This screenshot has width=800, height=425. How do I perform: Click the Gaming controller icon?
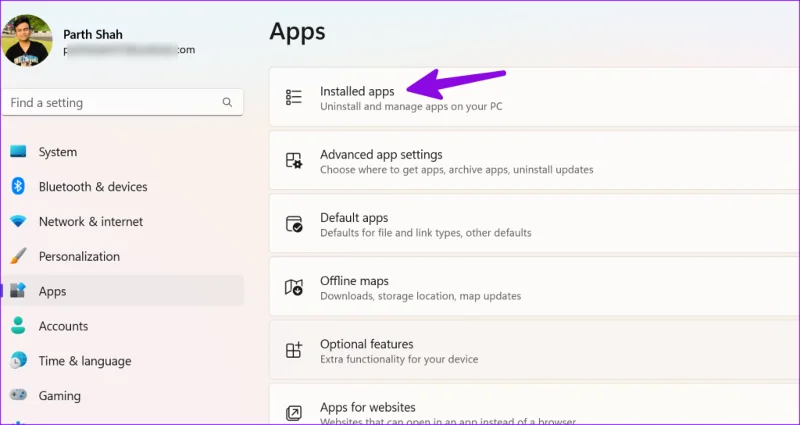[18, 395]
